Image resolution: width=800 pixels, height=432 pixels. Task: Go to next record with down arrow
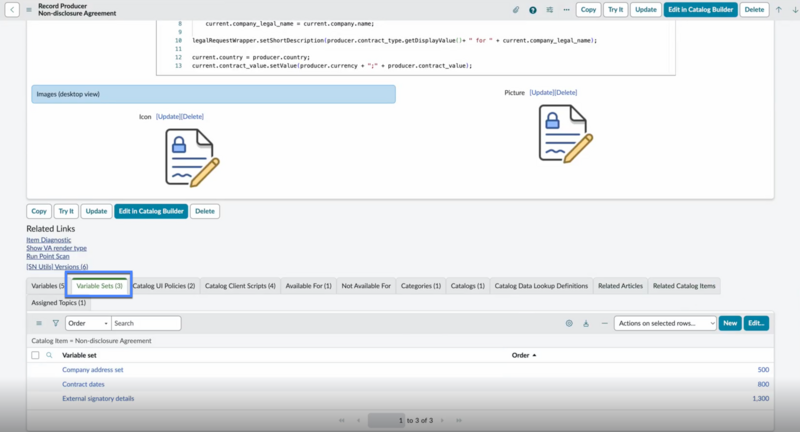point(795,10)
